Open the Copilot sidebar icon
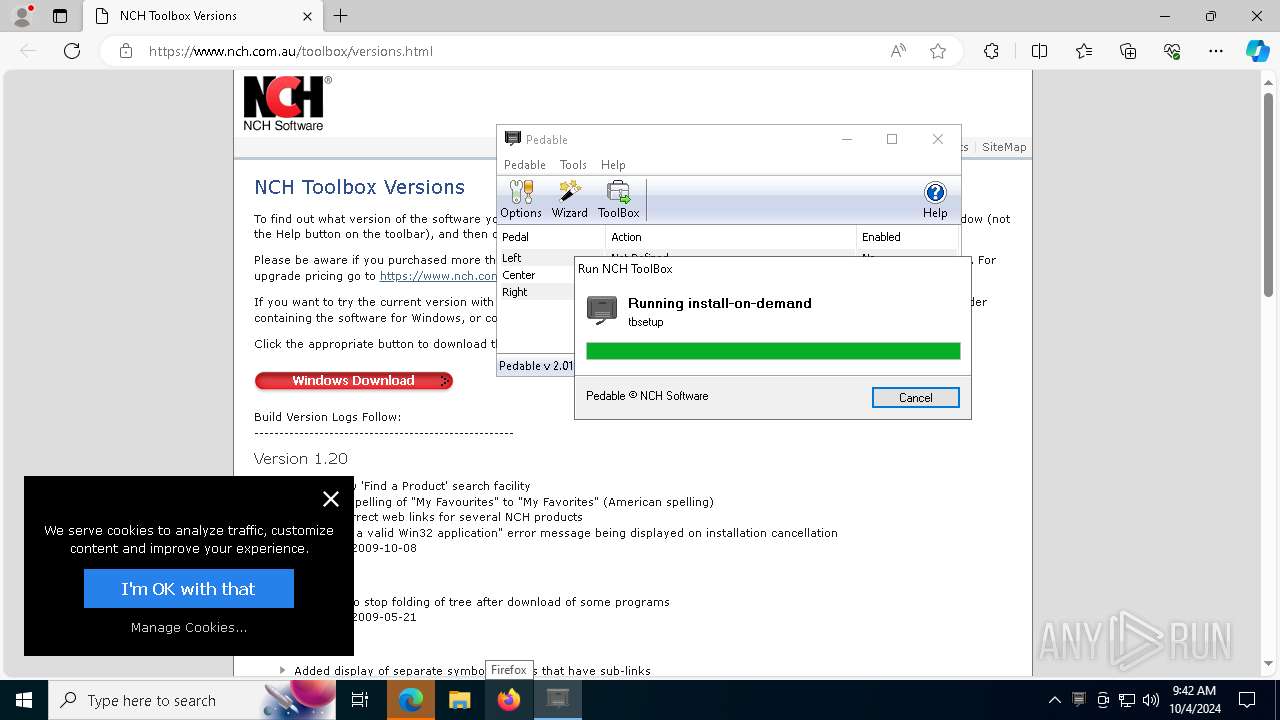The image size is (1280, 720). [1257, 51]
